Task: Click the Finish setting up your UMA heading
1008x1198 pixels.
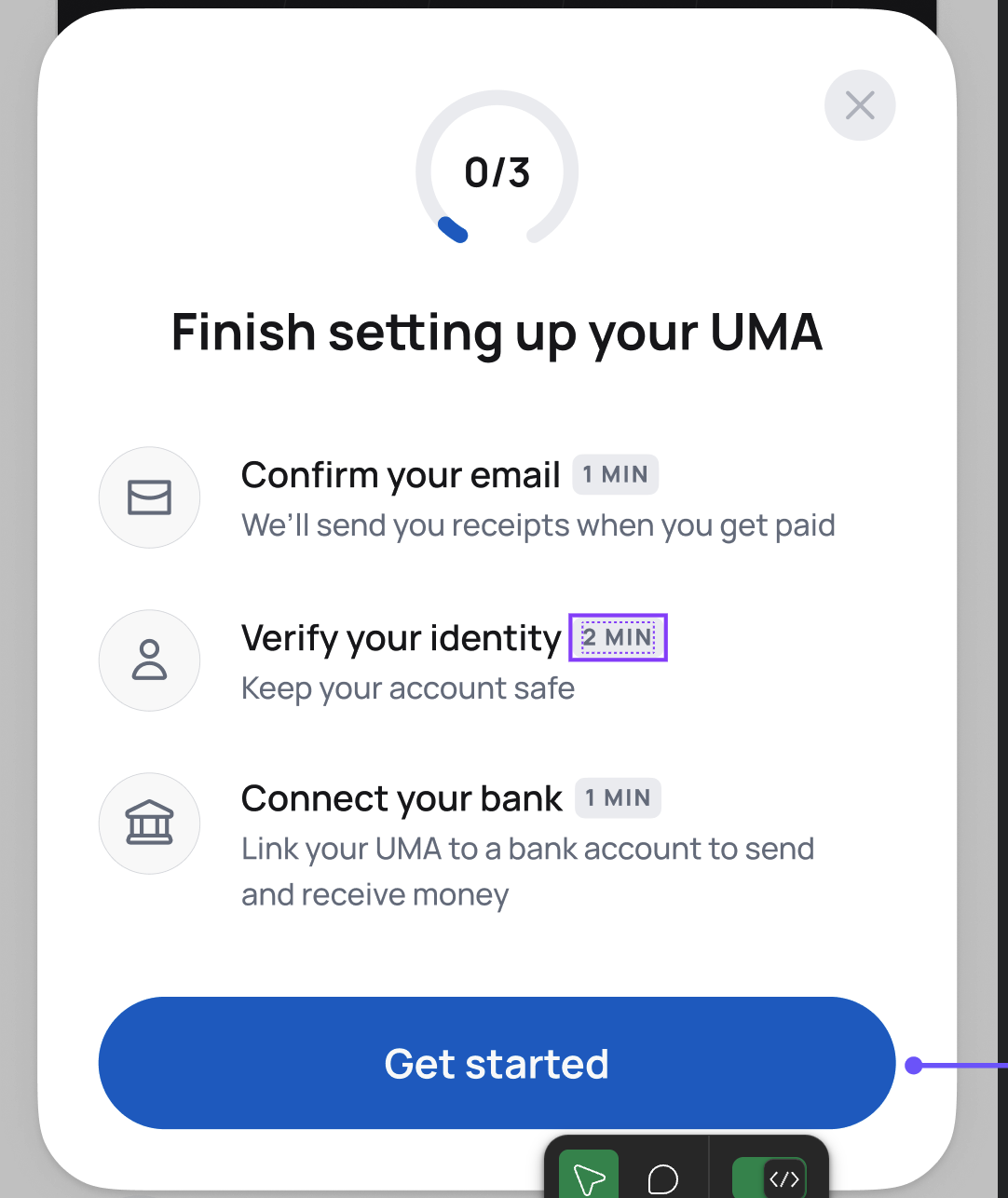Action: pyautogui.click(x=497, y=333)
